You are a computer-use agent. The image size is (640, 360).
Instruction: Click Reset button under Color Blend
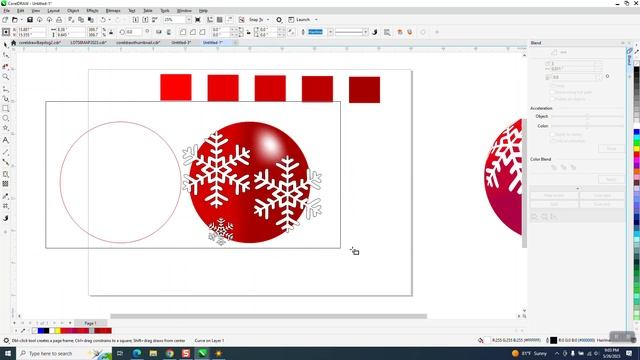tap(611, 179)
